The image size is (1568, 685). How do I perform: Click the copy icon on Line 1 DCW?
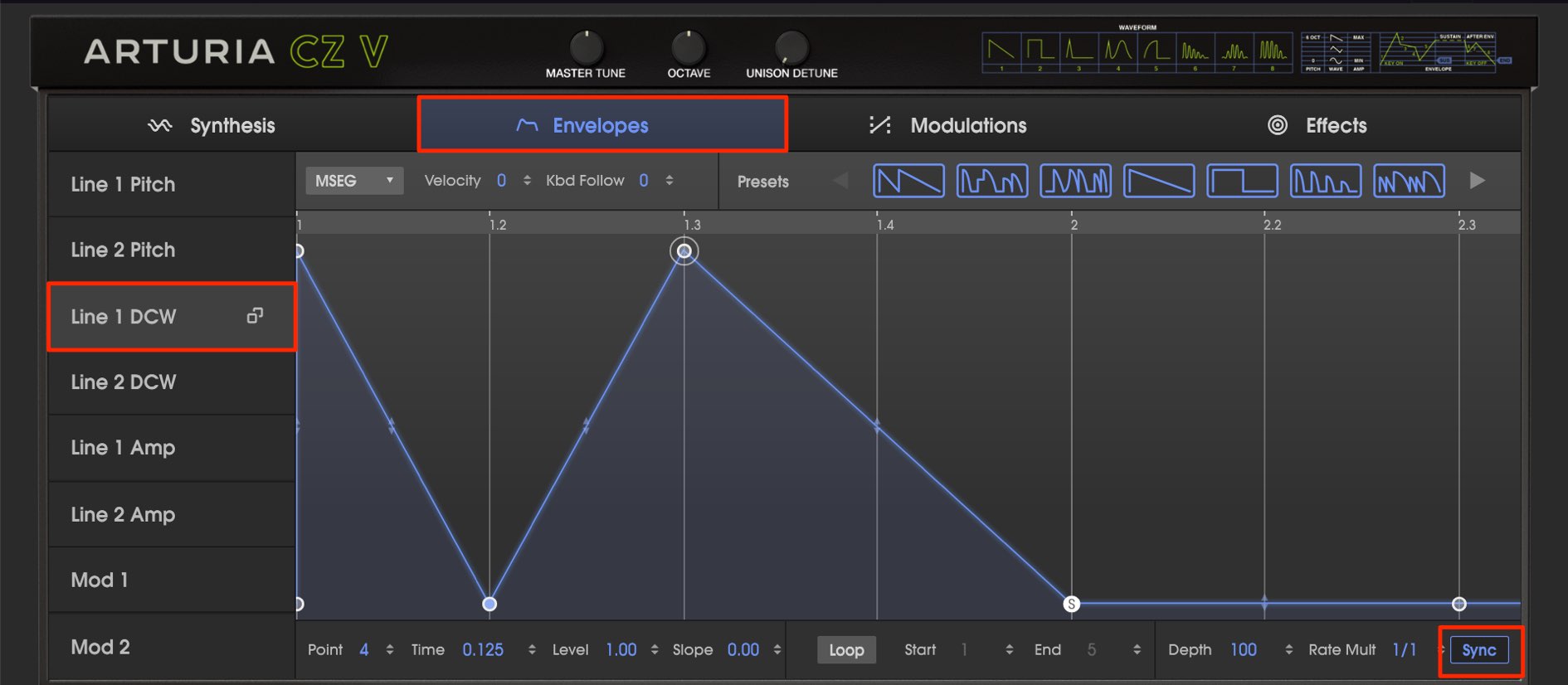tap(255, 315)
